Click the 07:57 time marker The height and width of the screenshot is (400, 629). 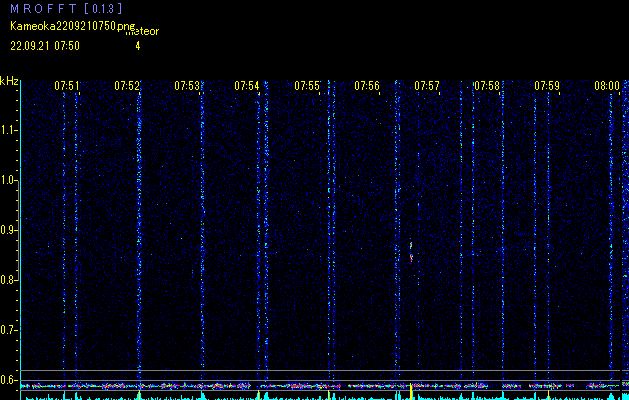tap(427, 85)
